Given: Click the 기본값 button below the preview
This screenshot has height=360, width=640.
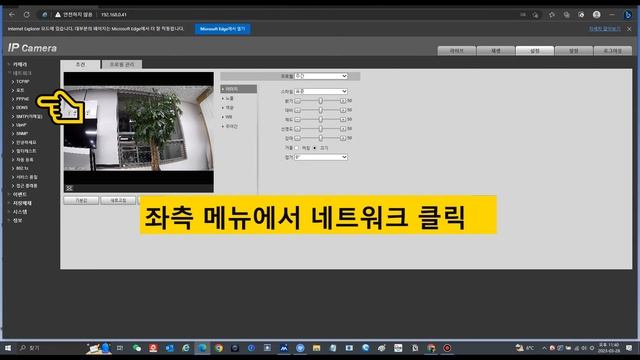Looking at the screenshot, I should [81, 200].
